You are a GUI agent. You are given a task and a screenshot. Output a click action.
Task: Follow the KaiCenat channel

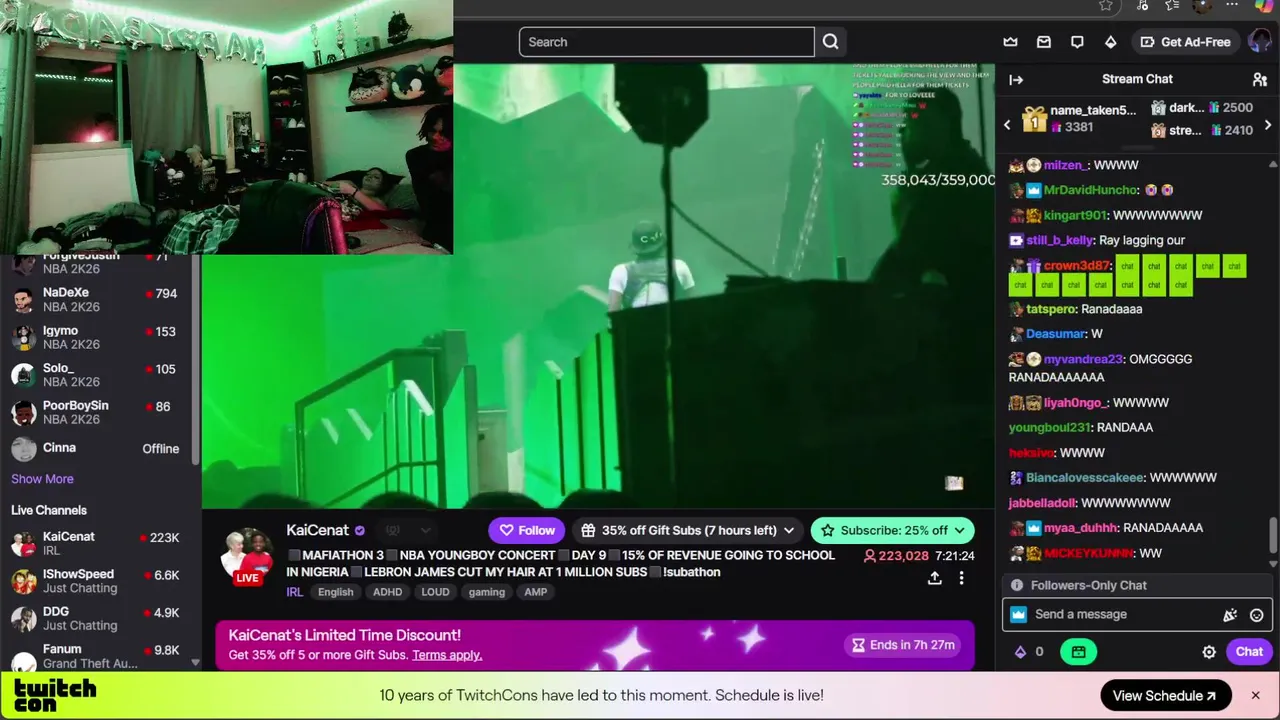[x=527, y=530]
